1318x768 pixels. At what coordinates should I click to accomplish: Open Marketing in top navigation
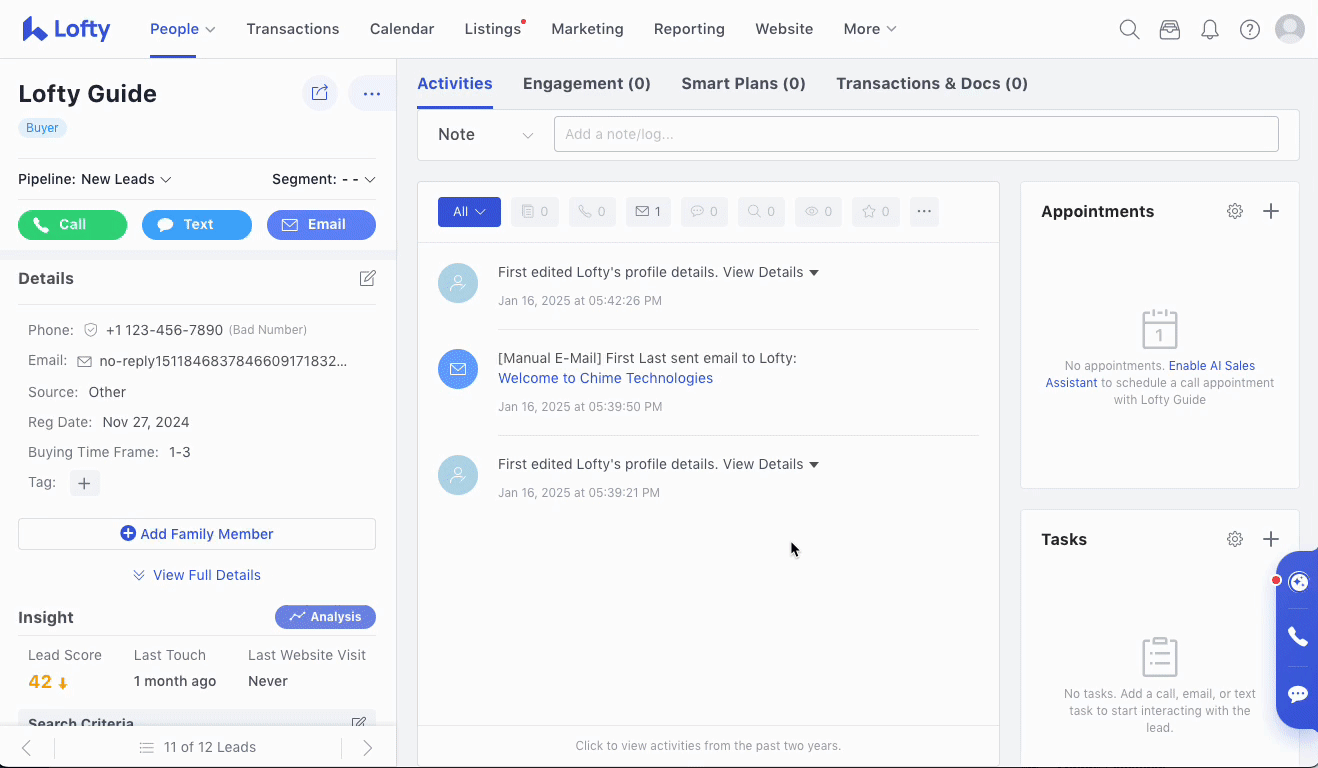coord(588,29)
